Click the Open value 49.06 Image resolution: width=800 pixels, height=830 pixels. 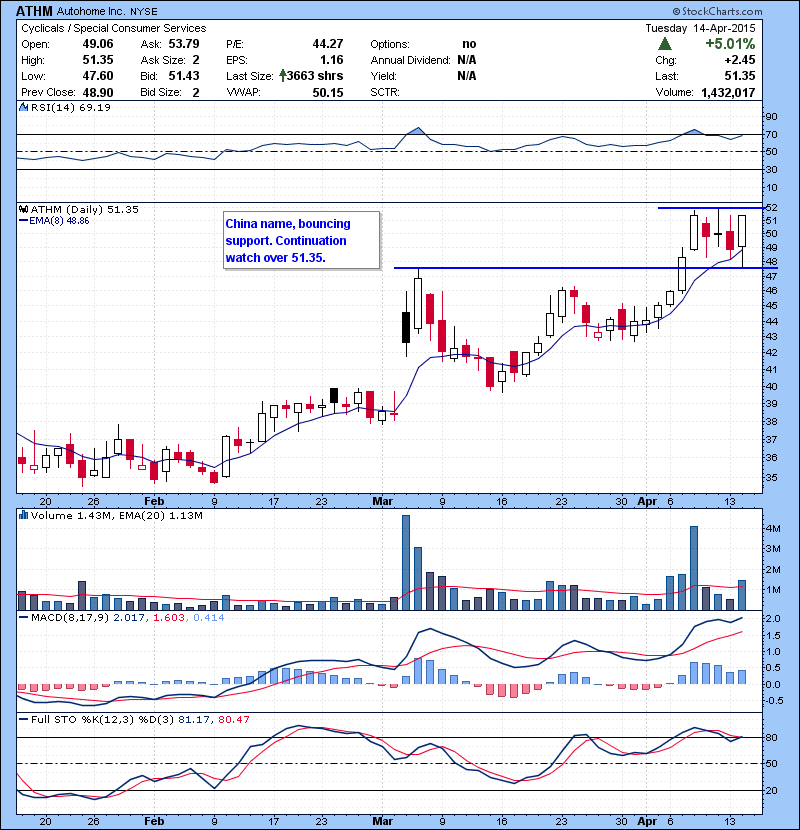[98, 44]
